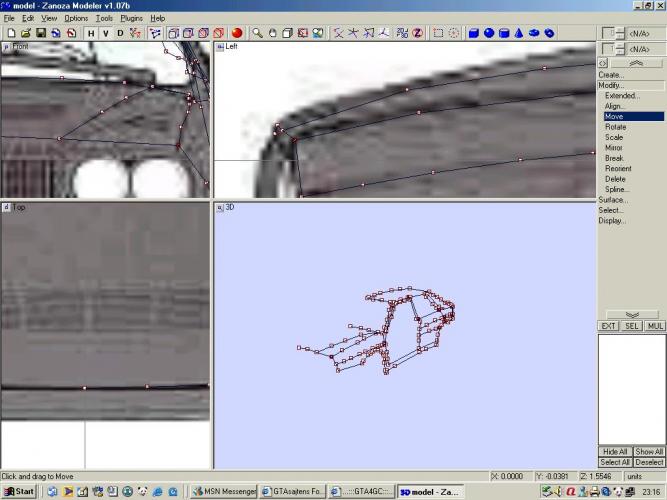The height and width of the screenshot is (500, 667).
Task: Toggle the D axis lock button
Action: pyautogui.click(x=121, y=33)
